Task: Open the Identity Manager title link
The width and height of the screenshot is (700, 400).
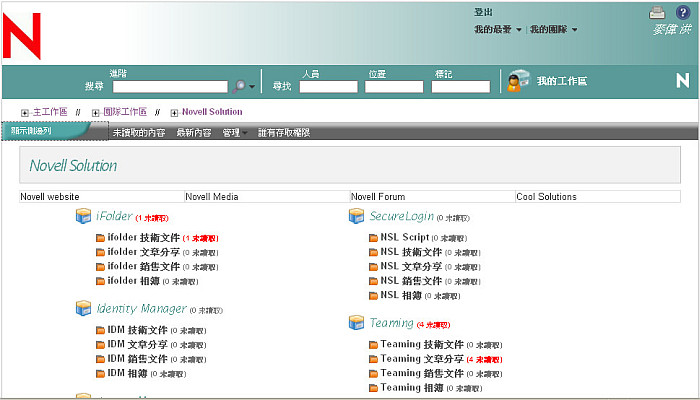Action: [x=142, y=308]
